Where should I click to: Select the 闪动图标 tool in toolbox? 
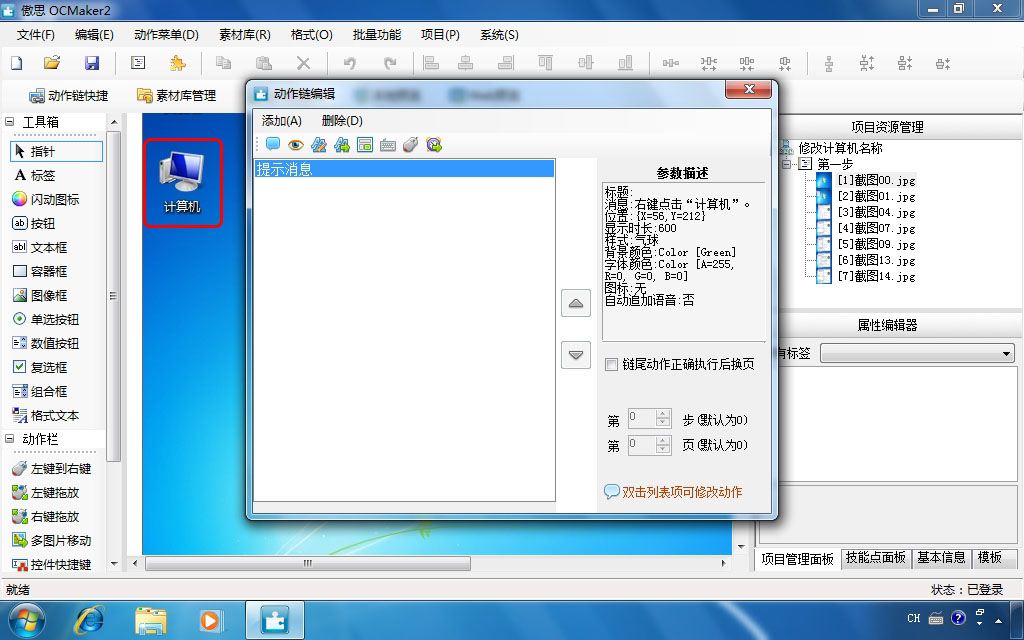click(46, 199)
